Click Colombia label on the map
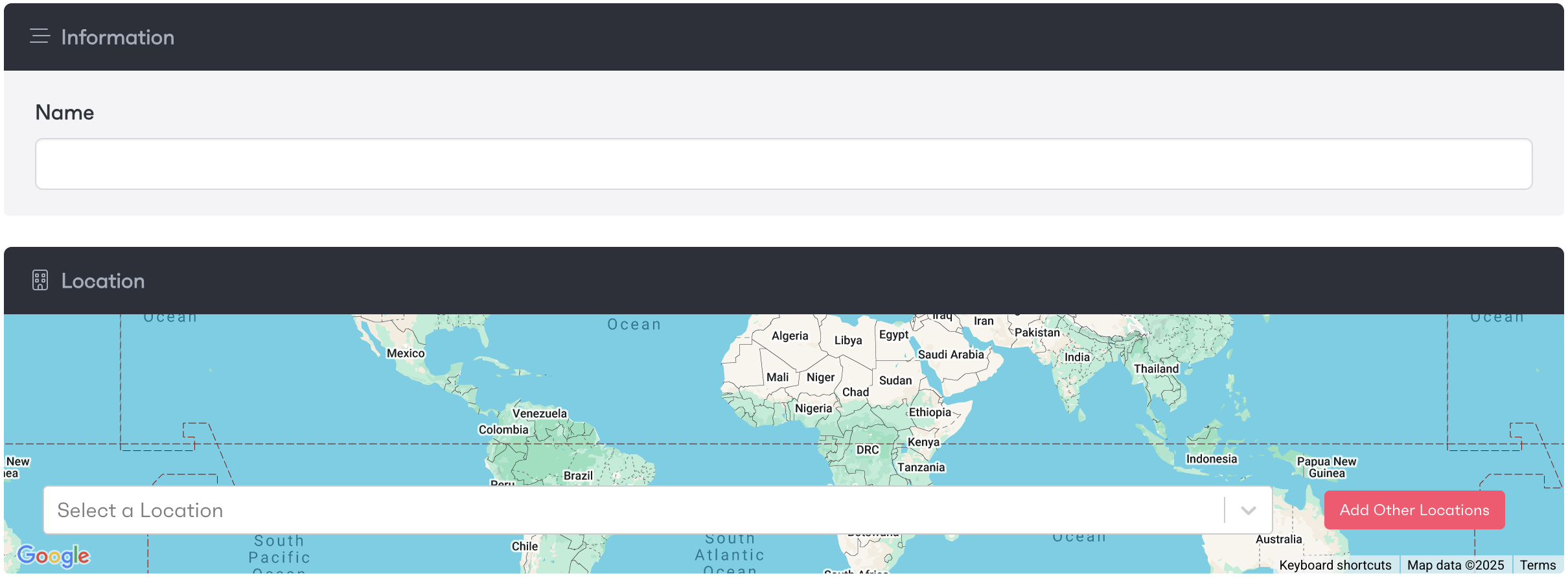Screen dimensions: 1568x578 point(503,430)
